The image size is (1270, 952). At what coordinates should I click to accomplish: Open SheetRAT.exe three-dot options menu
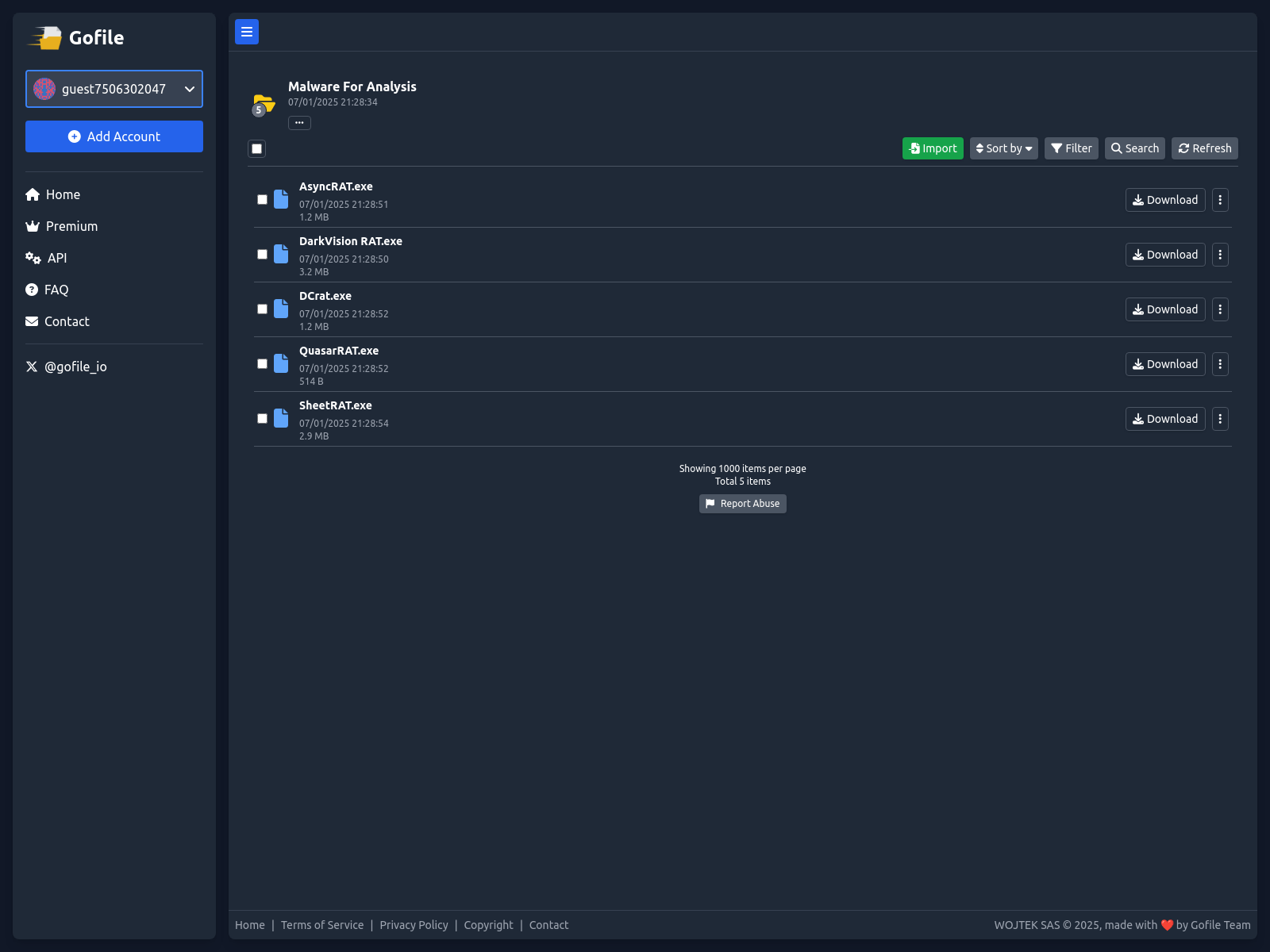pyautogui.click(x=1220, y=419)
